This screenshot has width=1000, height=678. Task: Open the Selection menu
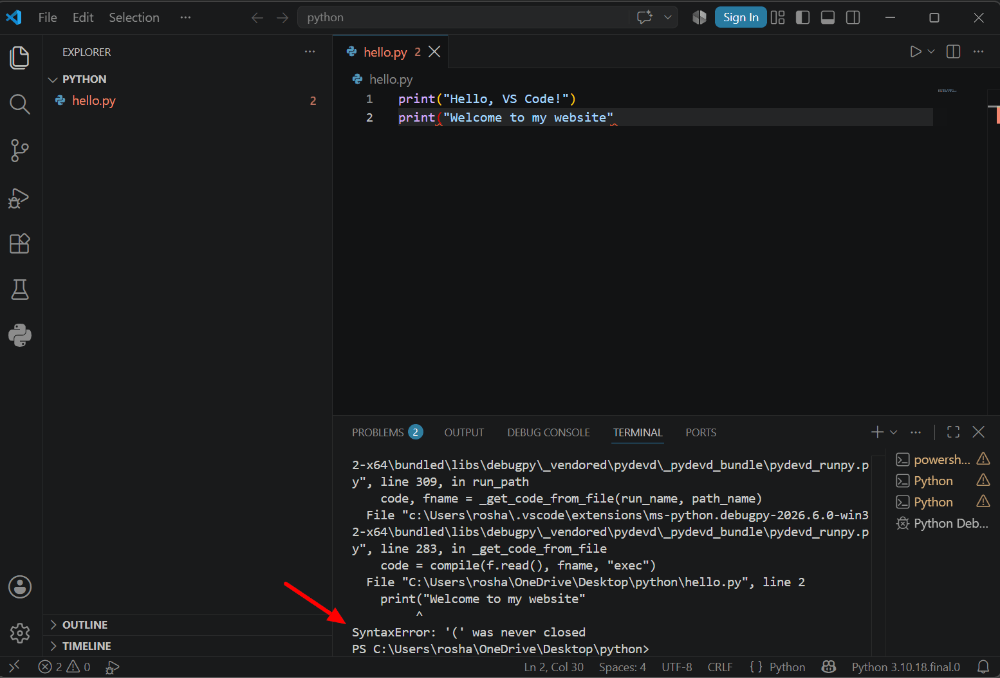134,17
